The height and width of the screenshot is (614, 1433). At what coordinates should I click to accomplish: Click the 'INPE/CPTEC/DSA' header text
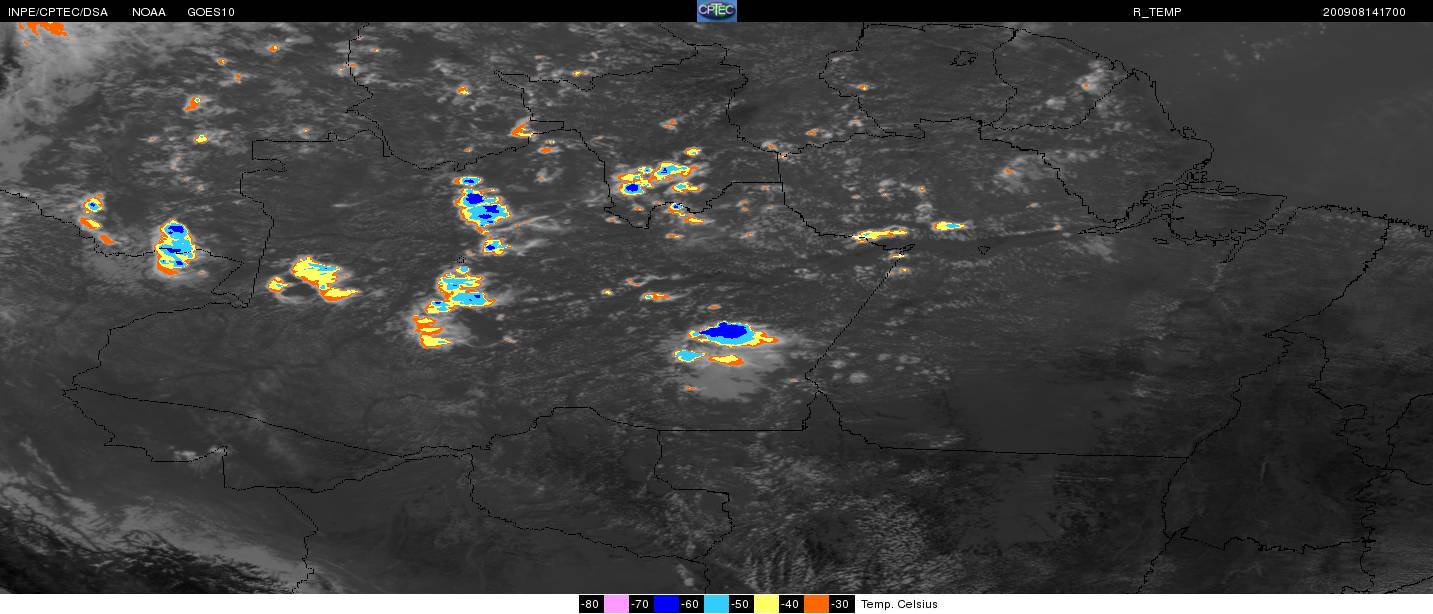point(58,12)
